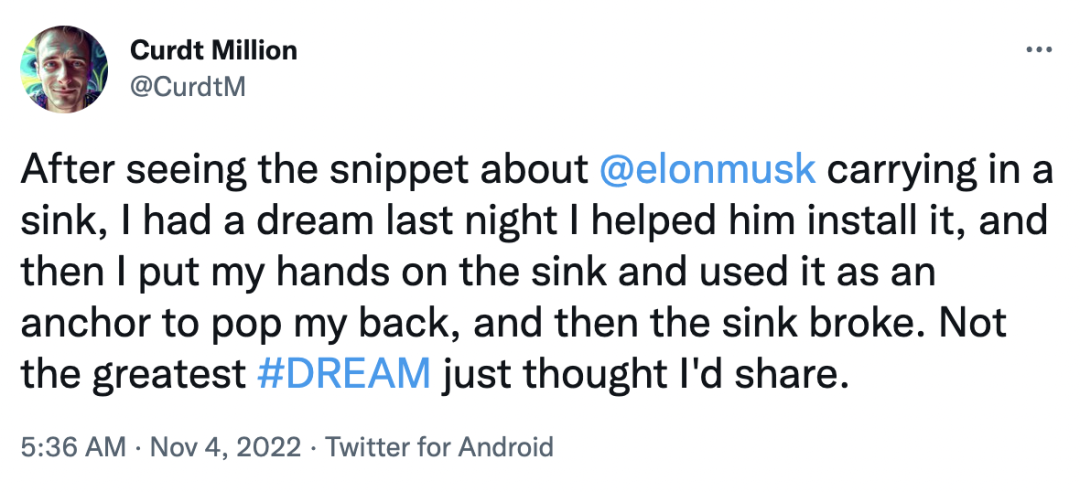Open the tweet's three-dot More menu

point(1039,50)
